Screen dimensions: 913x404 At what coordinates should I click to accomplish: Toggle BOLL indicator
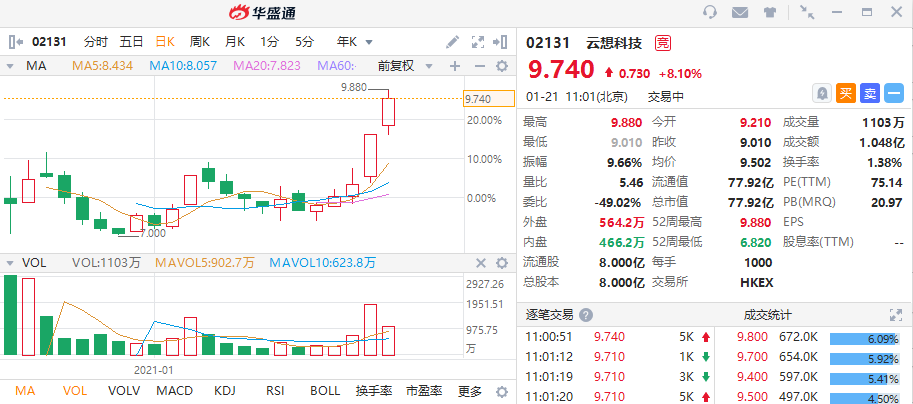point(325,391)
